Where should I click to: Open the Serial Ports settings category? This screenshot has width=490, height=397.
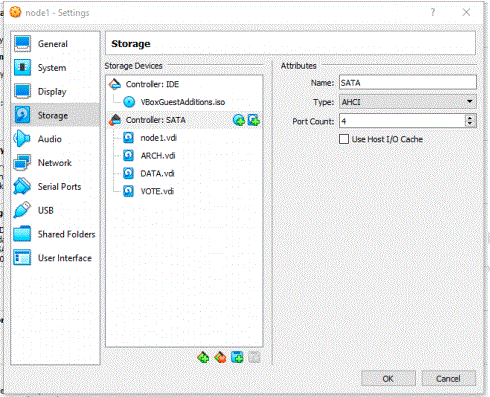click(55, 186)
